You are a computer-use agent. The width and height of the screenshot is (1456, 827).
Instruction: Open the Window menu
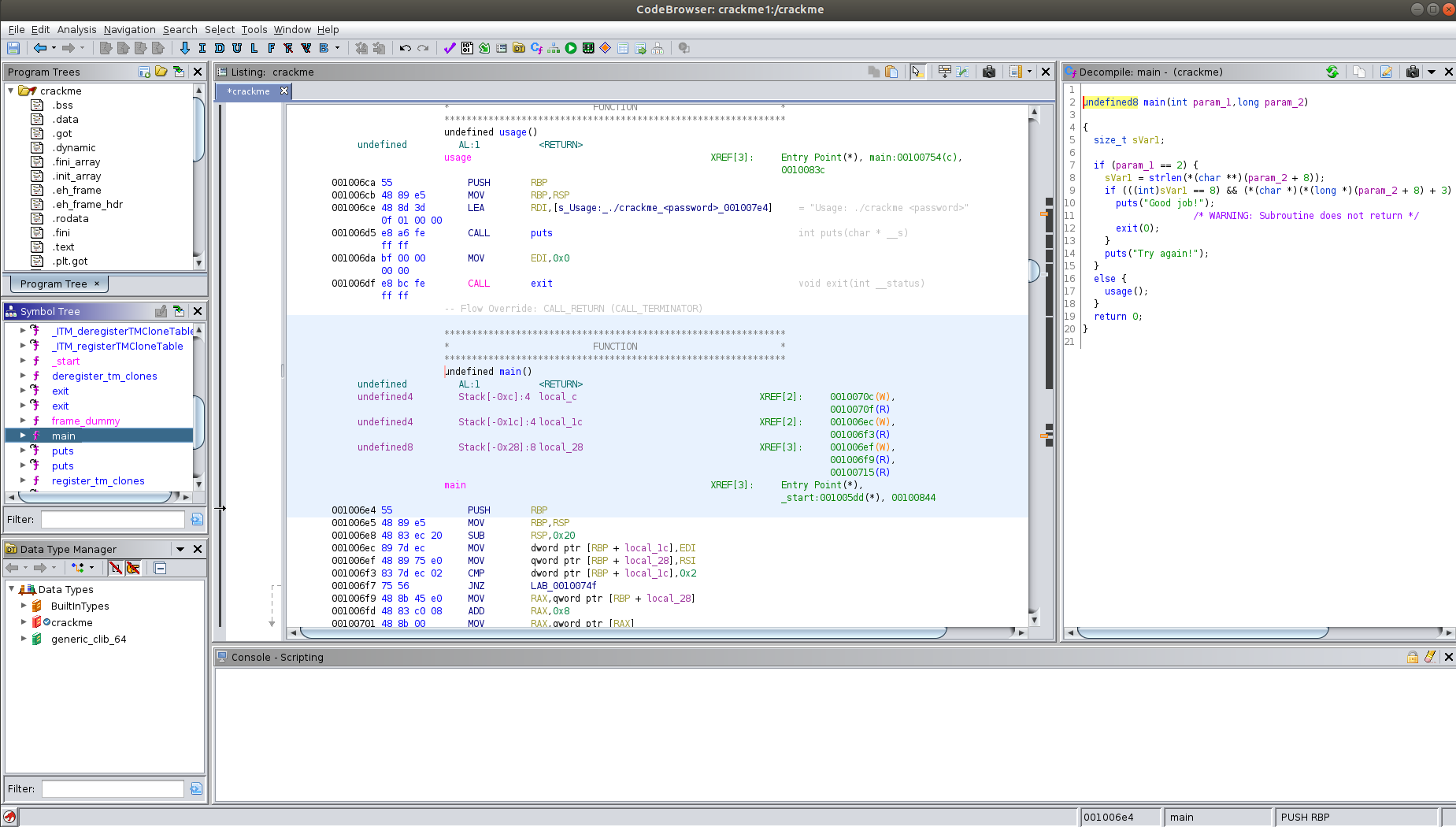pos(292,30)
